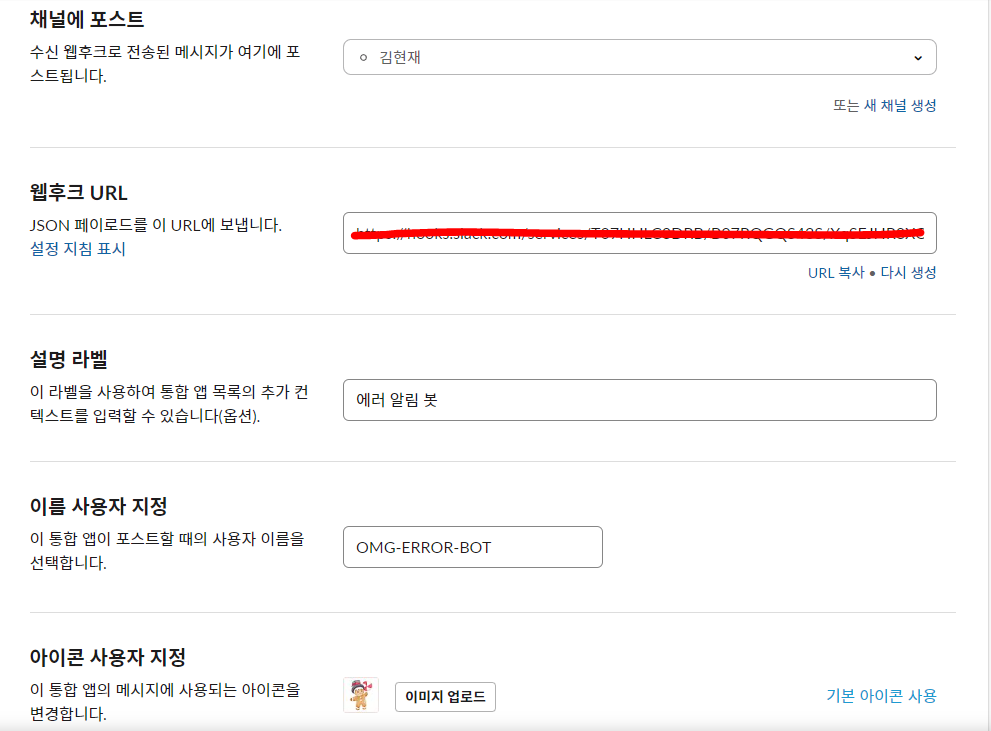Reset icon using 기본 아이콘 사용 link
Image resolution: width=991 pixels, height=731 pixels.
coord(881,696)
